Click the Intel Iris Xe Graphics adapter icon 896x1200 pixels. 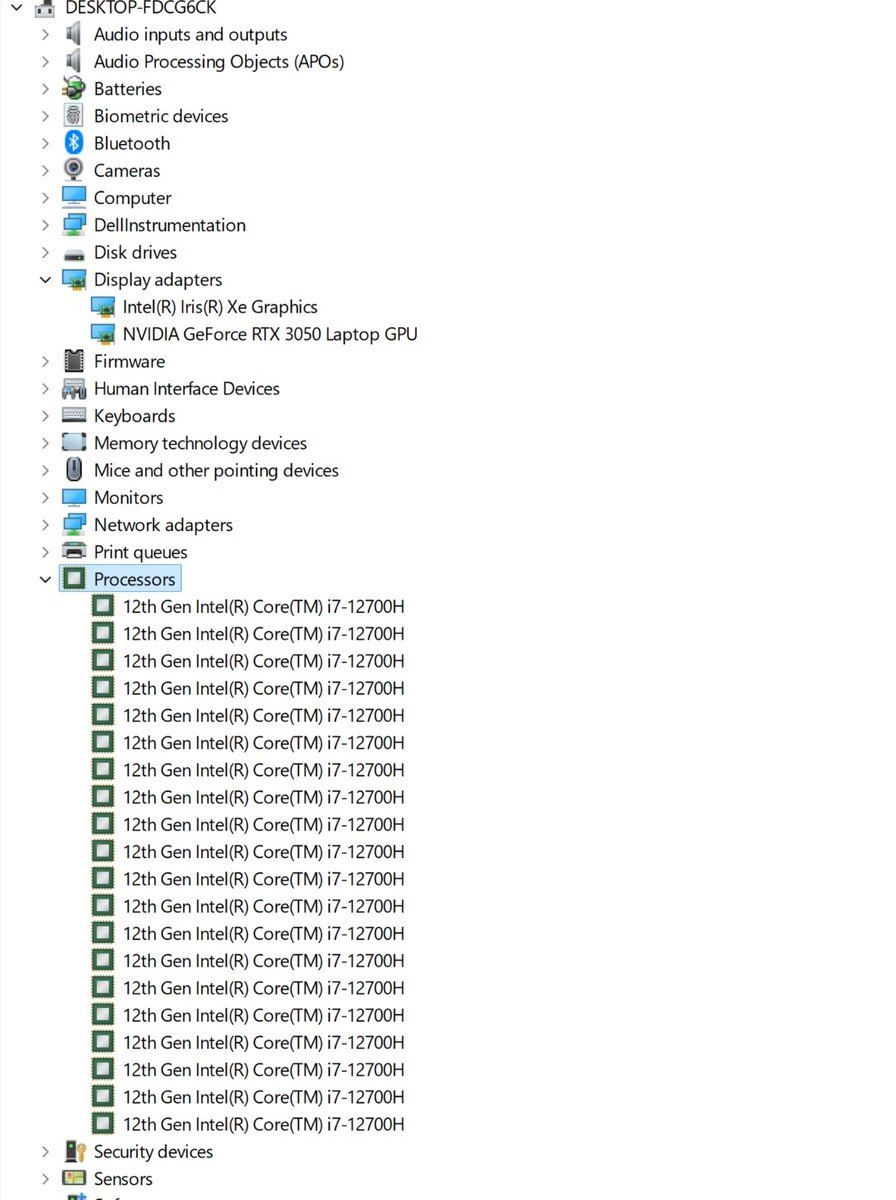click(x=103, y=307)
